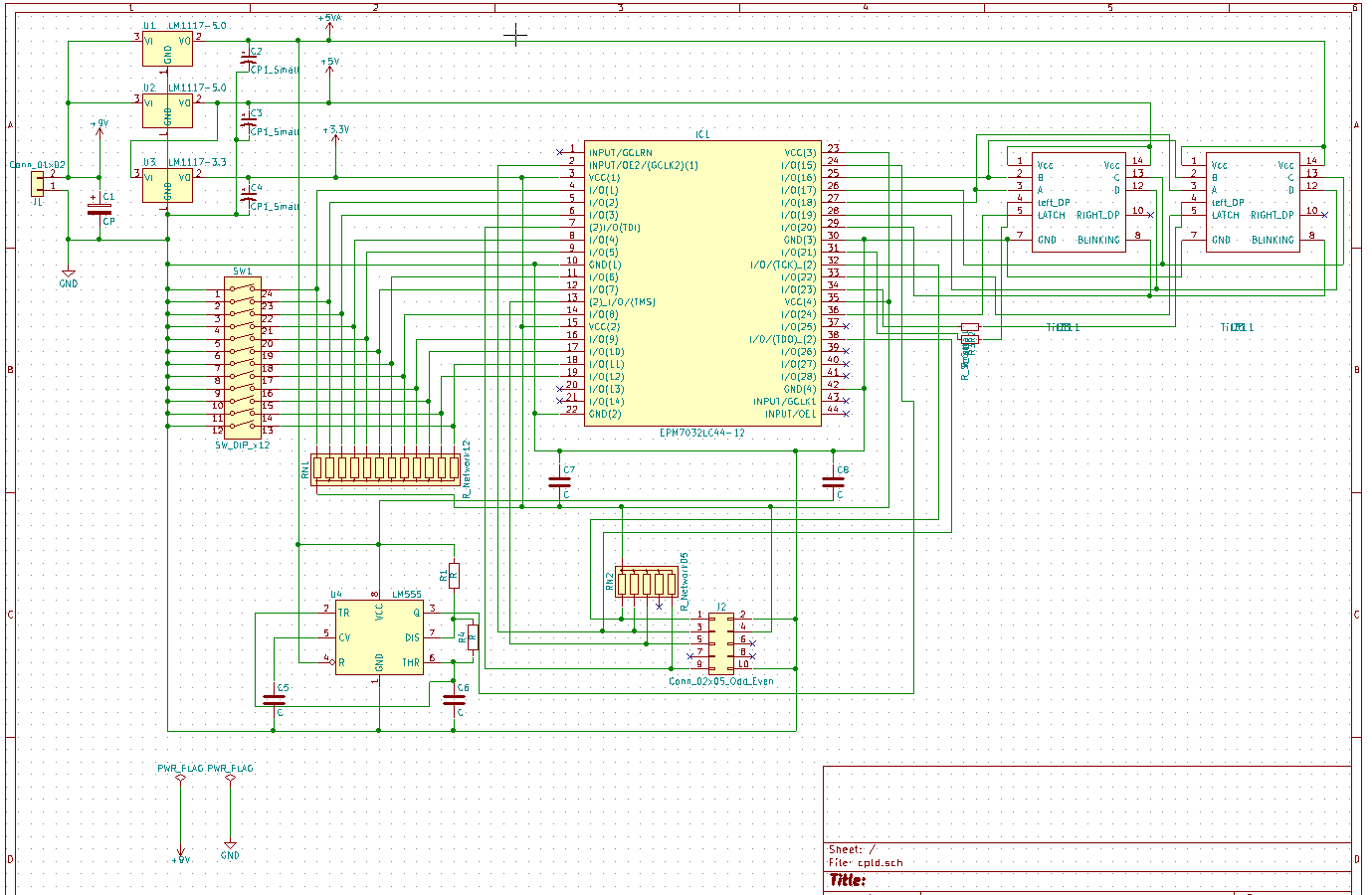Click the "LM1117-3.3" value label
Viewport: 1372px width, 895px height.
click(197, 162)
